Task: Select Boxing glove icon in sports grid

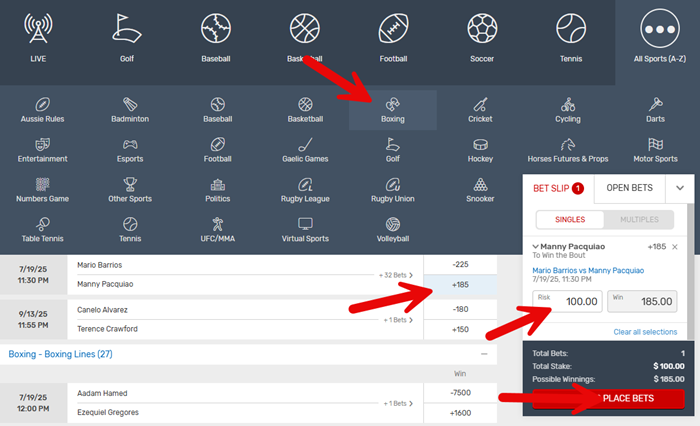Action: [393, 104]
